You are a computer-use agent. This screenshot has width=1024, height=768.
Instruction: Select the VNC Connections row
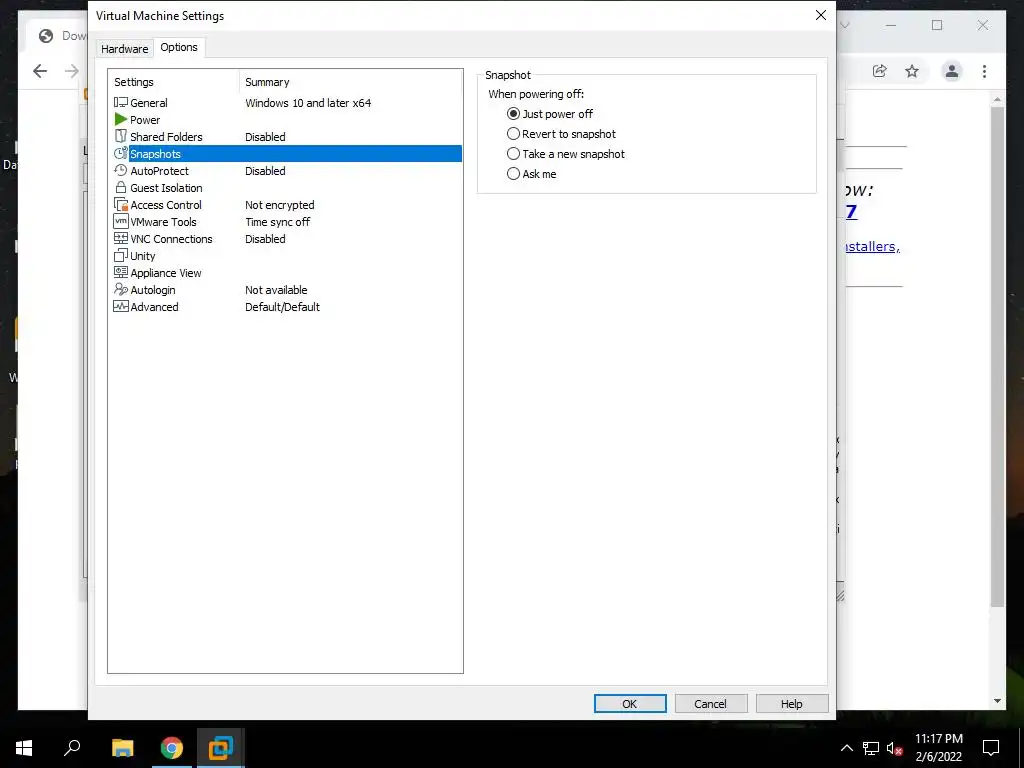pos(287,238)
